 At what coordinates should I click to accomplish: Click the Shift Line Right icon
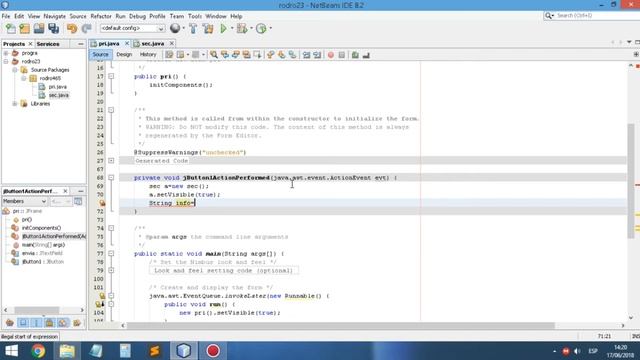tap(317, 55)
